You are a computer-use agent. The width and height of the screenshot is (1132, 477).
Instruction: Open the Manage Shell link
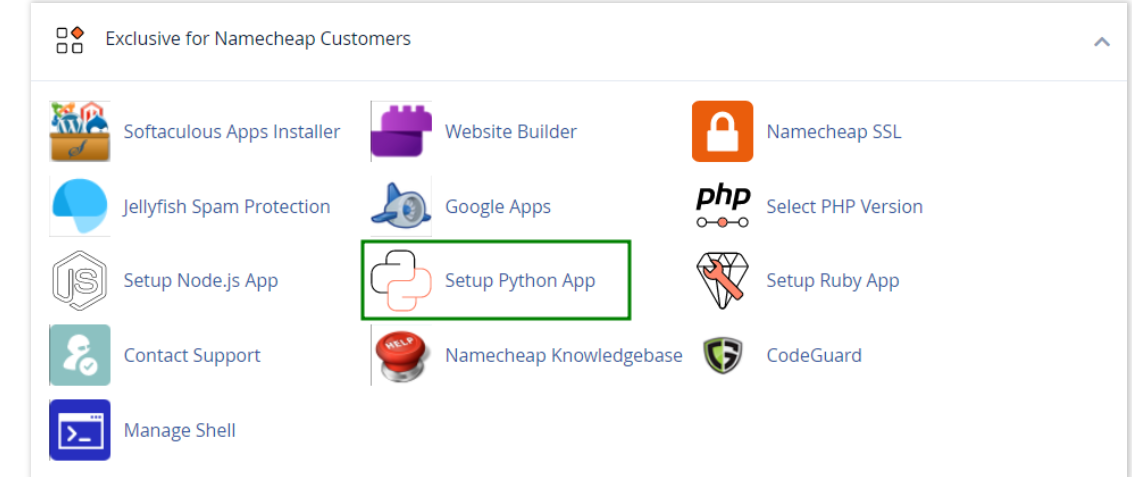[x=180, y=431]
